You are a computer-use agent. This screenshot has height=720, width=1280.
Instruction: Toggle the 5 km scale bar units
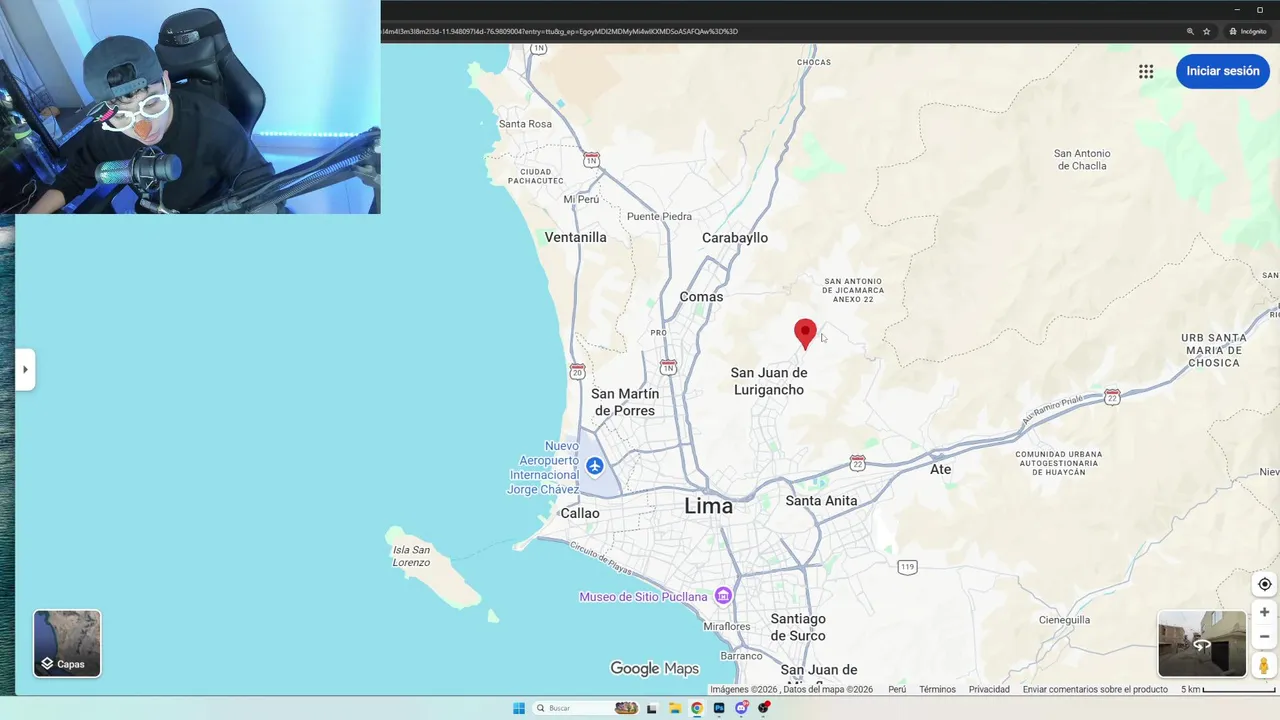[1227, 689]
